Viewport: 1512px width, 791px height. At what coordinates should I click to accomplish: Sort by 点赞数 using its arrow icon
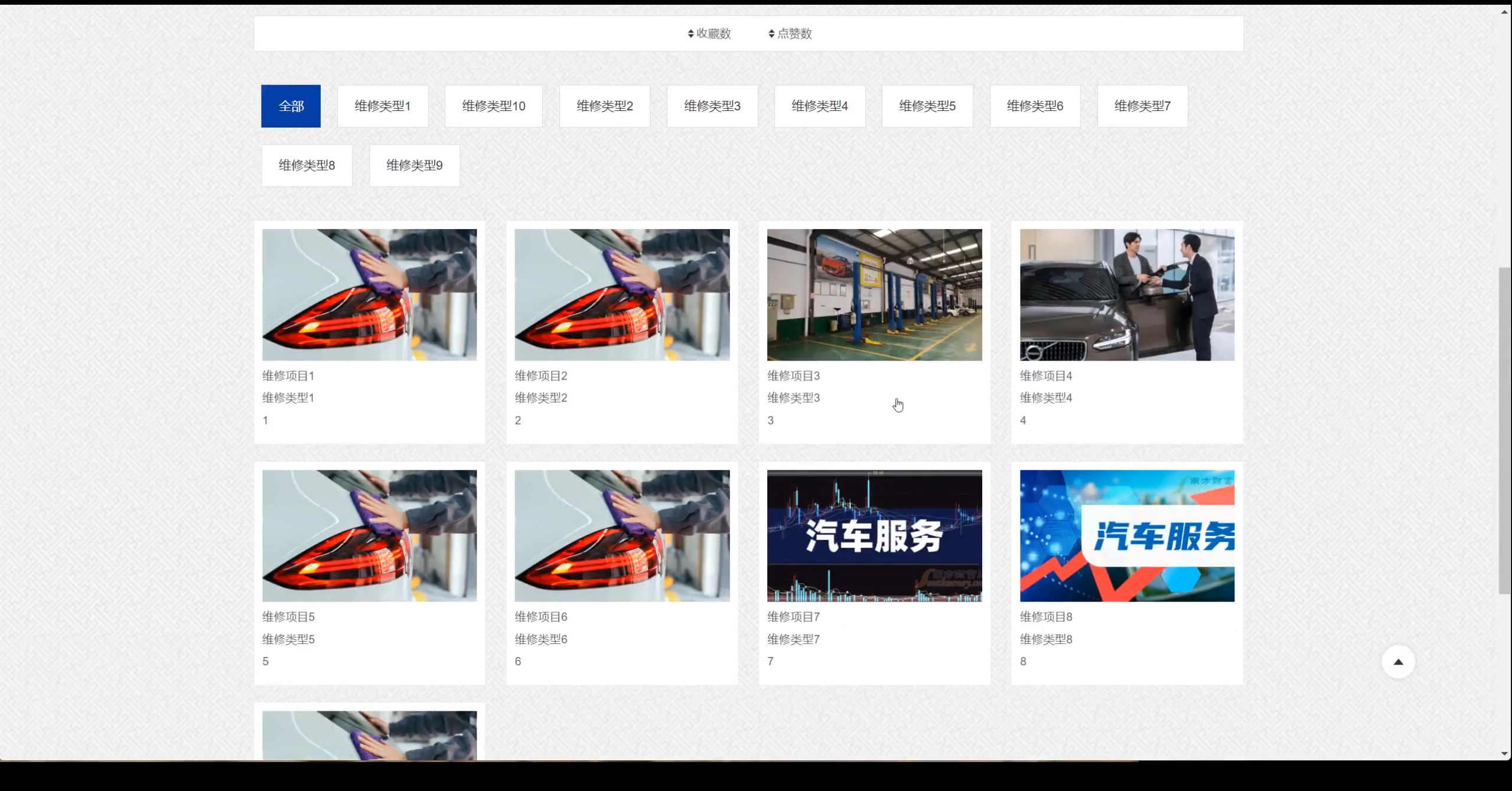click(x=771, y=34)
